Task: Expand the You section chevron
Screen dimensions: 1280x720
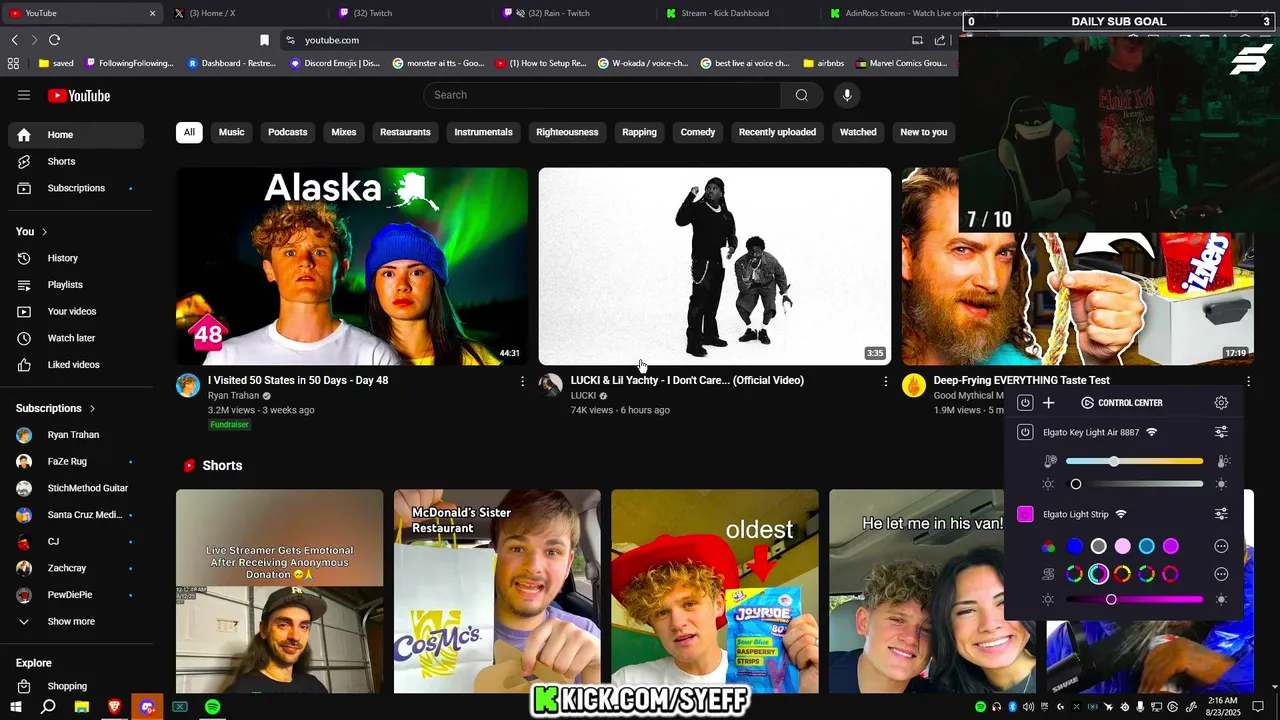Action: pyautogui.click(x=44, y=232)
